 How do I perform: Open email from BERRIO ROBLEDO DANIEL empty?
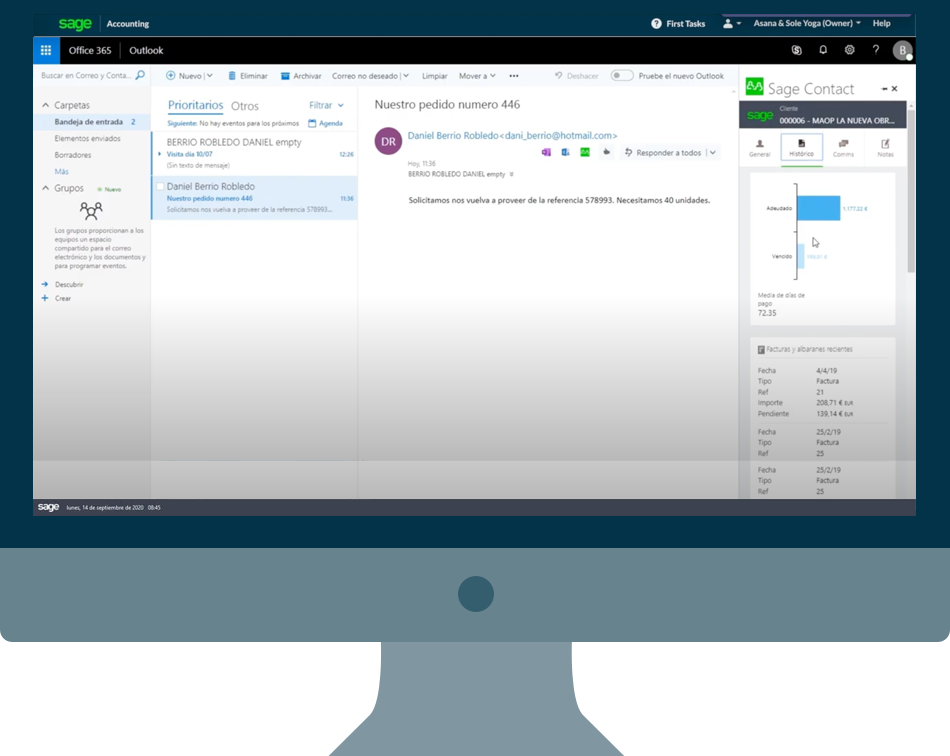pyautogui.click(x=254, y=153)
